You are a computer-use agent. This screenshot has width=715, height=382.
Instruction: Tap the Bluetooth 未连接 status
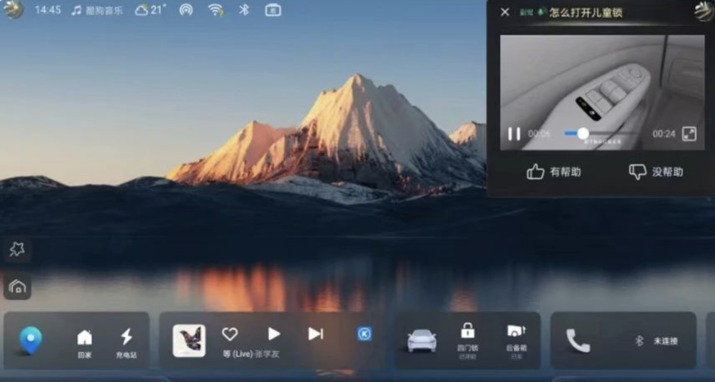point(657,341)
